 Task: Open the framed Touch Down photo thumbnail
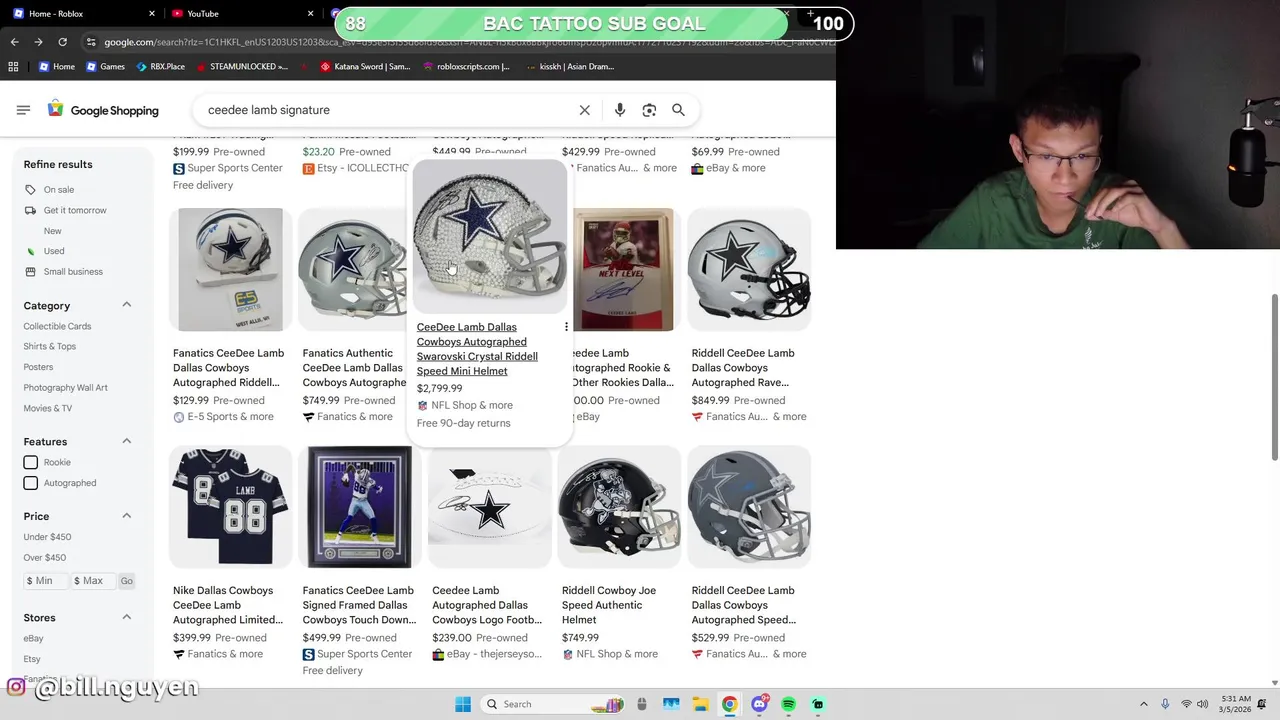[x=360, y=506]
